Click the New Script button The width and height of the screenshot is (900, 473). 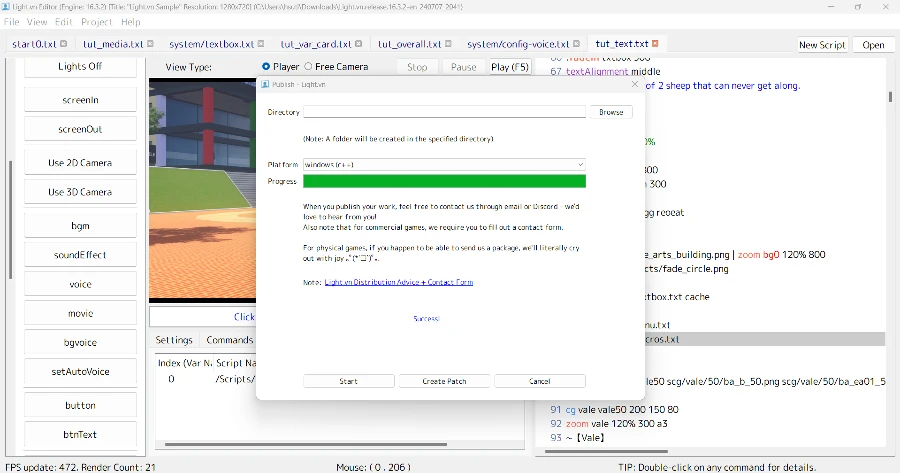[x=822, y=45]
